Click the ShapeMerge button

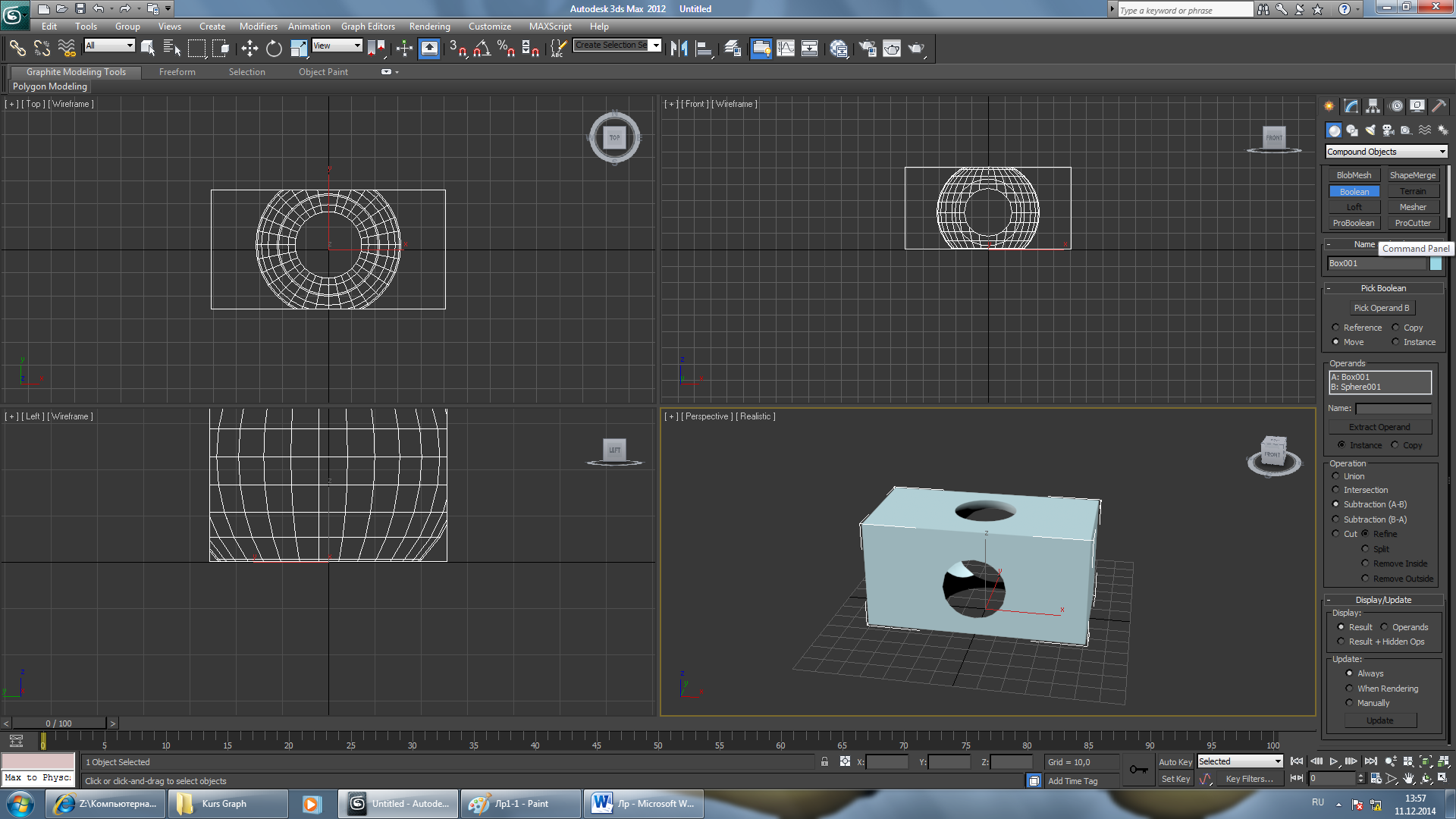(x=1412, y=175)
